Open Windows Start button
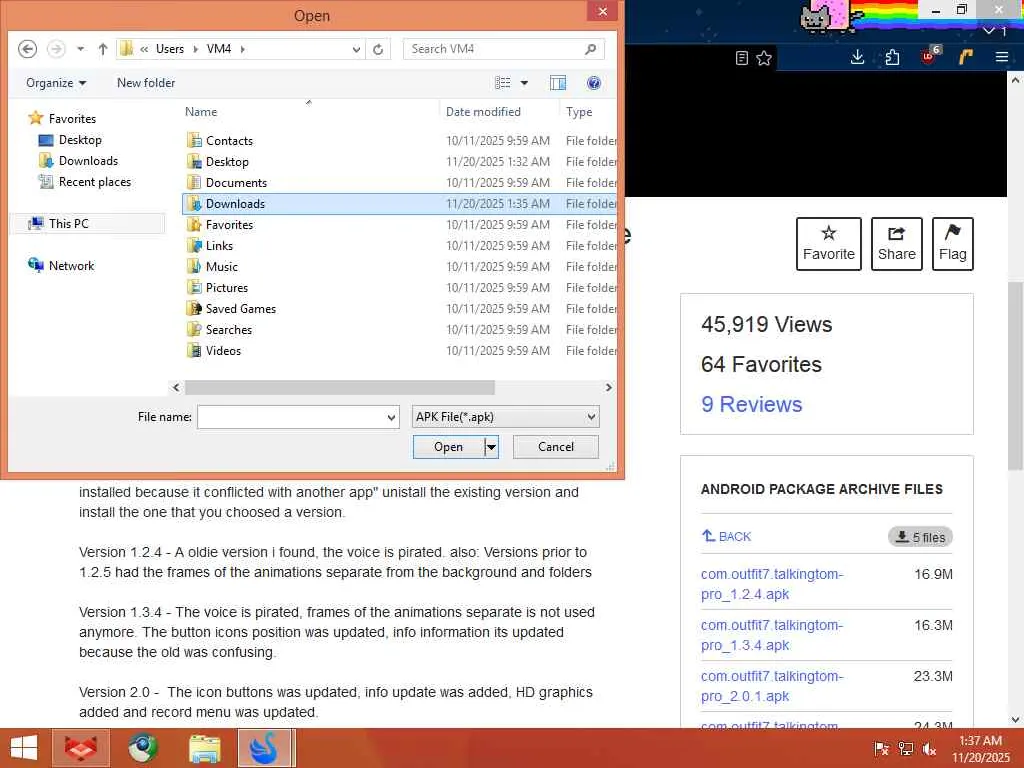Screen dimensions: 1024x768 pos(24,748)
